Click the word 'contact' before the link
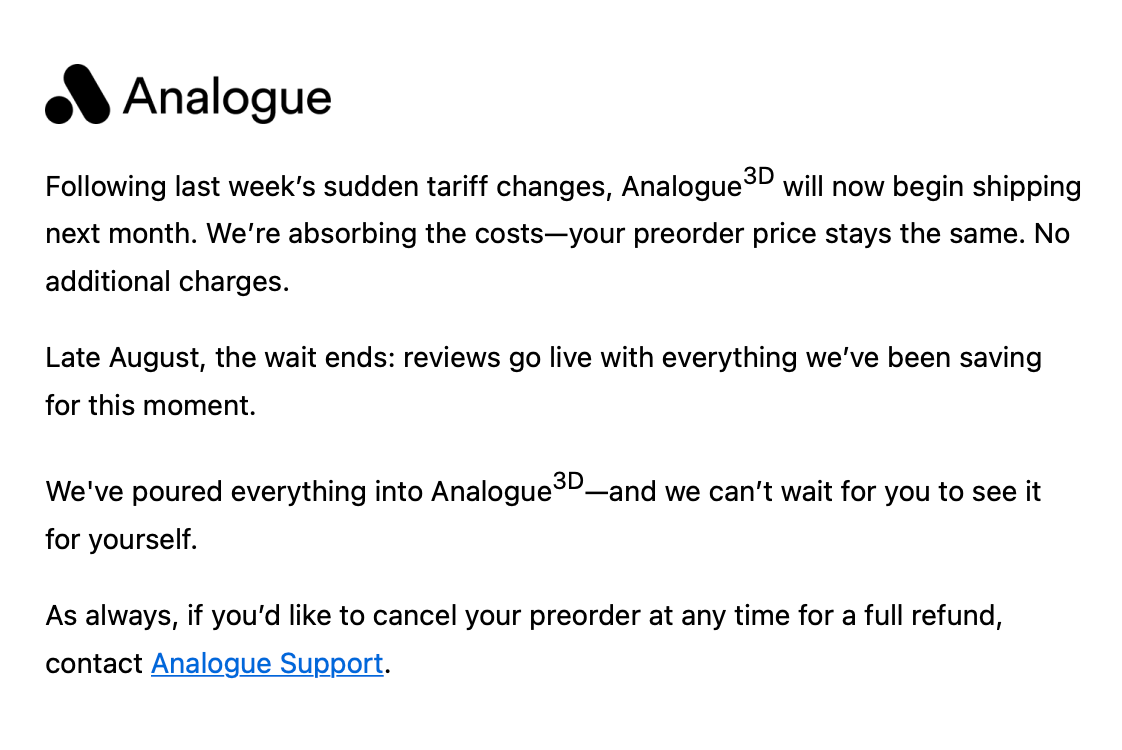This screenshot has width=1122, height=750. 94,663
